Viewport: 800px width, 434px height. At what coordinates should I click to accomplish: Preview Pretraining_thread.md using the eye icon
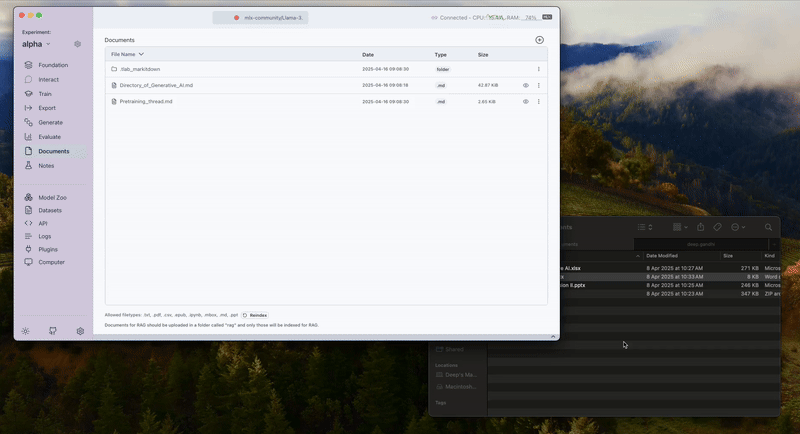pos(526,102)
